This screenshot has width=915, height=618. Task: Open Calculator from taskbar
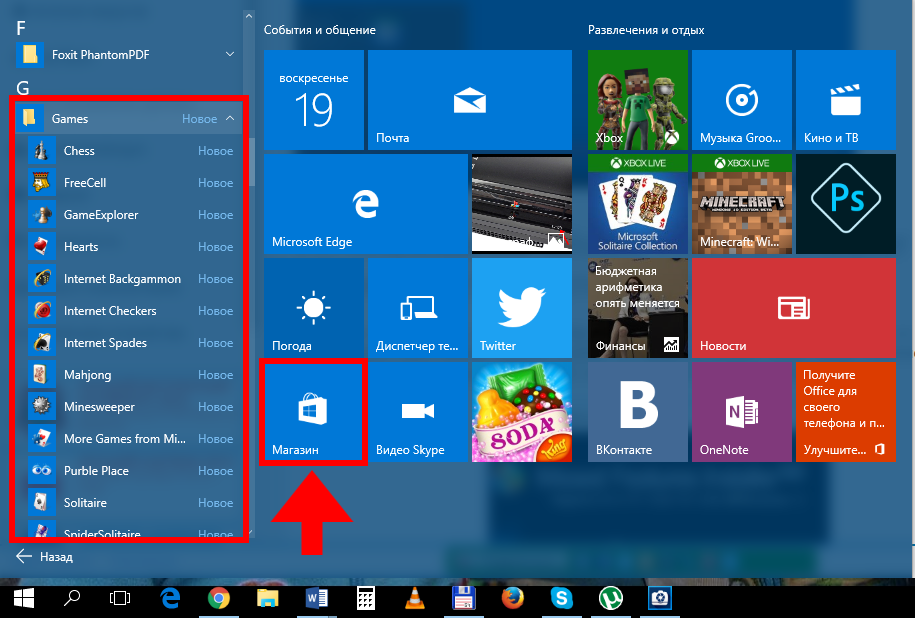(x=366, y=599)
